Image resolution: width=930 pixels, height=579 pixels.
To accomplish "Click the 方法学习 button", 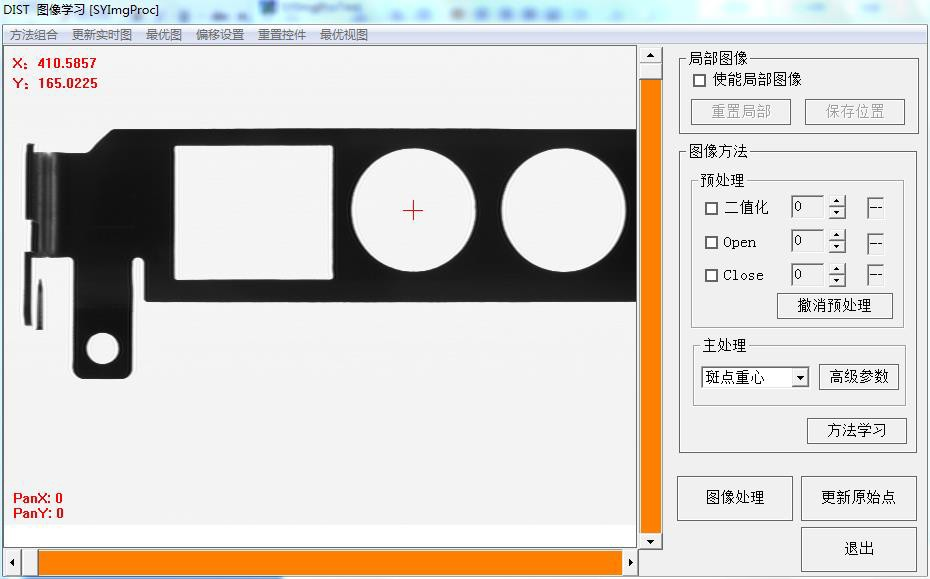I will [856, 430].
